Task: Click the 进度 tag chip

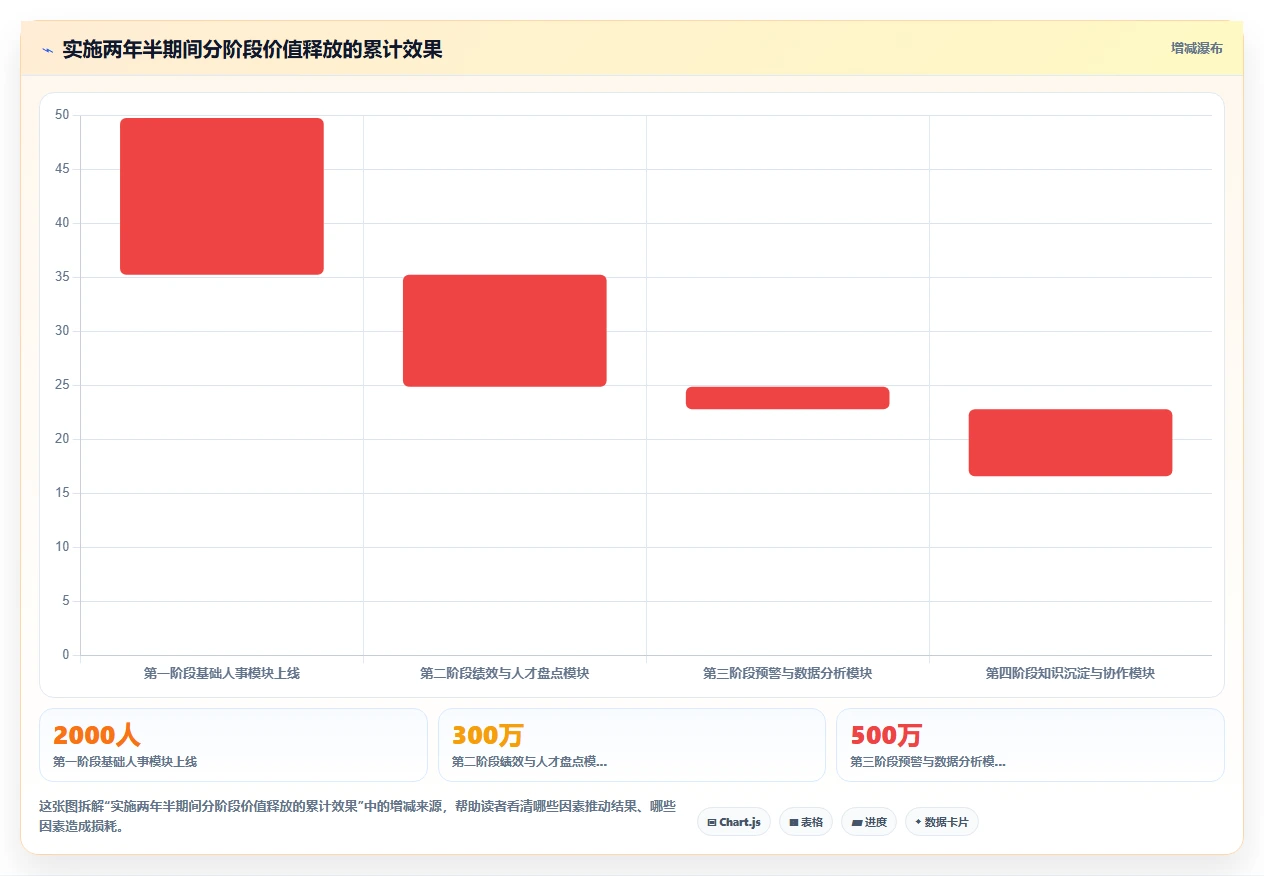Action: pos(869,822)
